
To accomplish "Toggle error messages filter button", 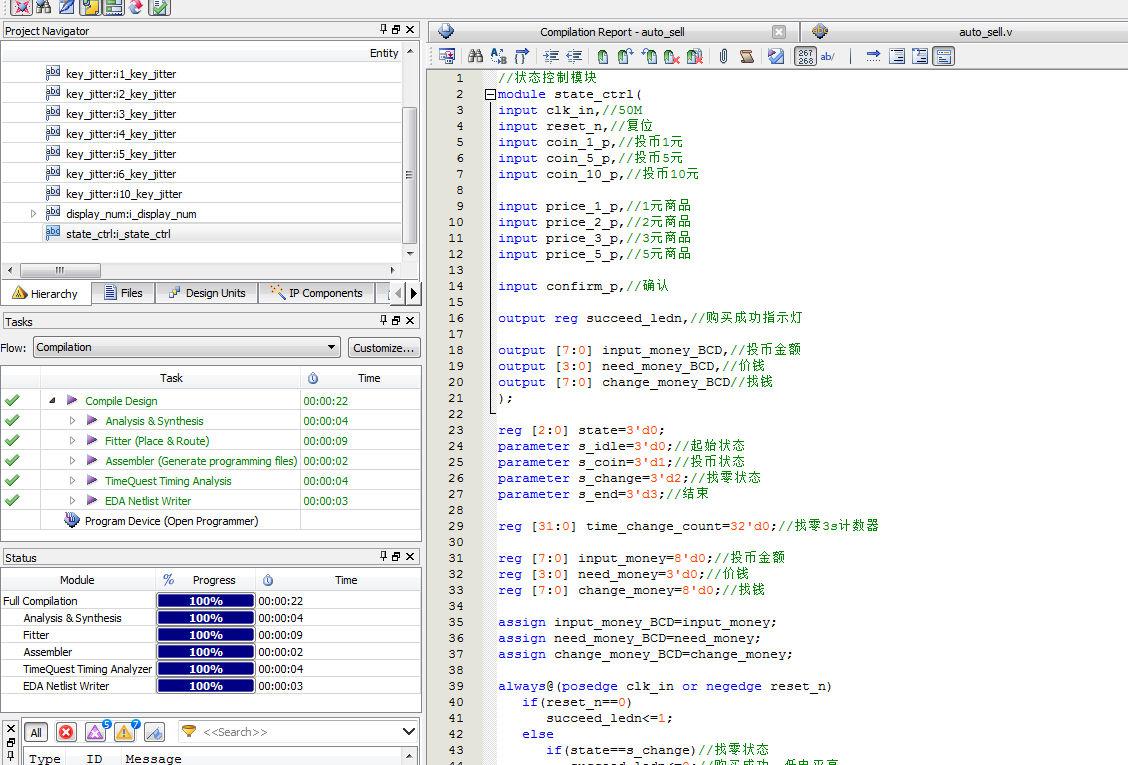I will pyautogui.click(x=66, y=732).
